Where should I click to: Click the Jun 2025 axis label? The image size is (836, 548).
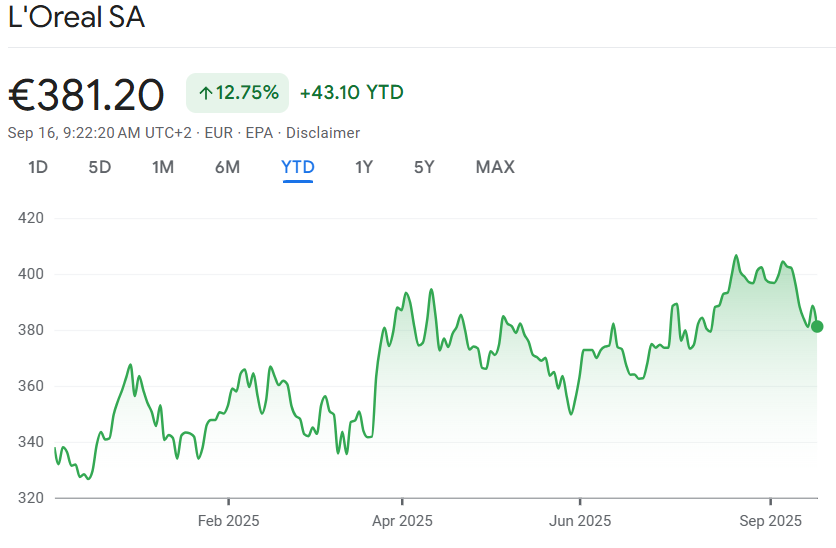click(x=580, y=521)
